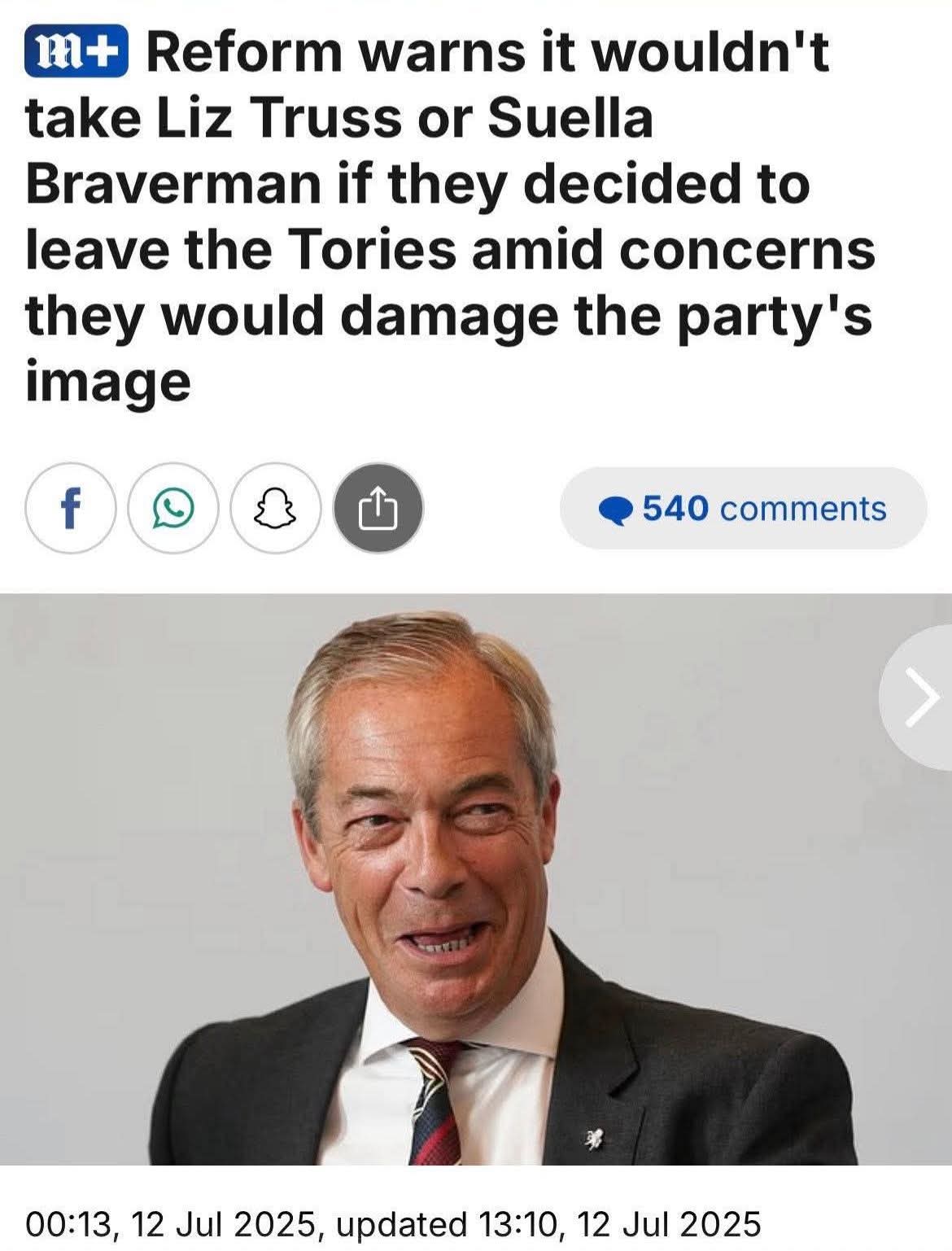Click the word 'comments' in the pill button
Screen dimensions: 952x1251
point(803,509)
